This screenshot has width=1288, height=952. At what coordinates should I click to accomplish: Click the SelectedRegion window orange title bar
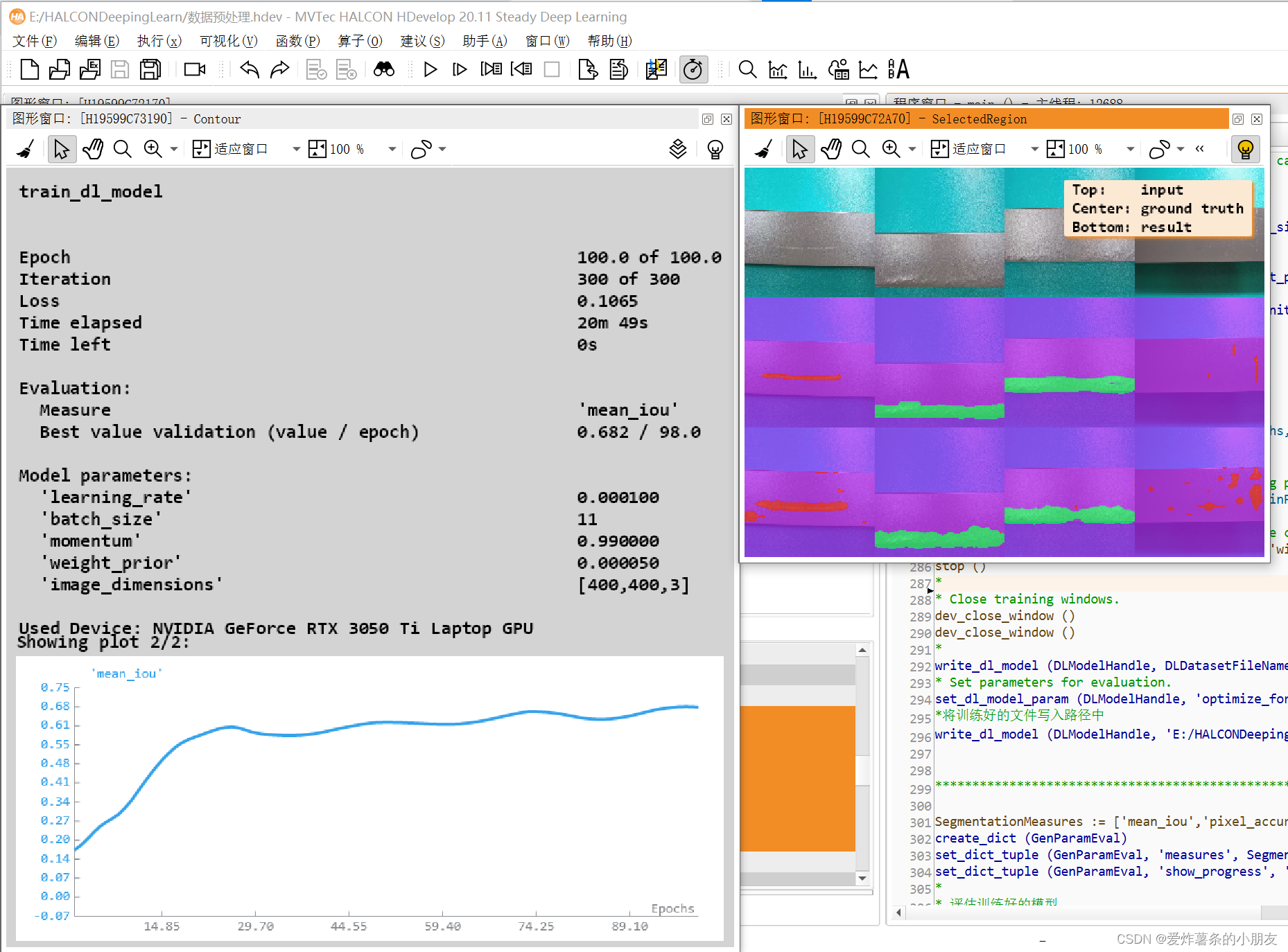pos(986,119)
